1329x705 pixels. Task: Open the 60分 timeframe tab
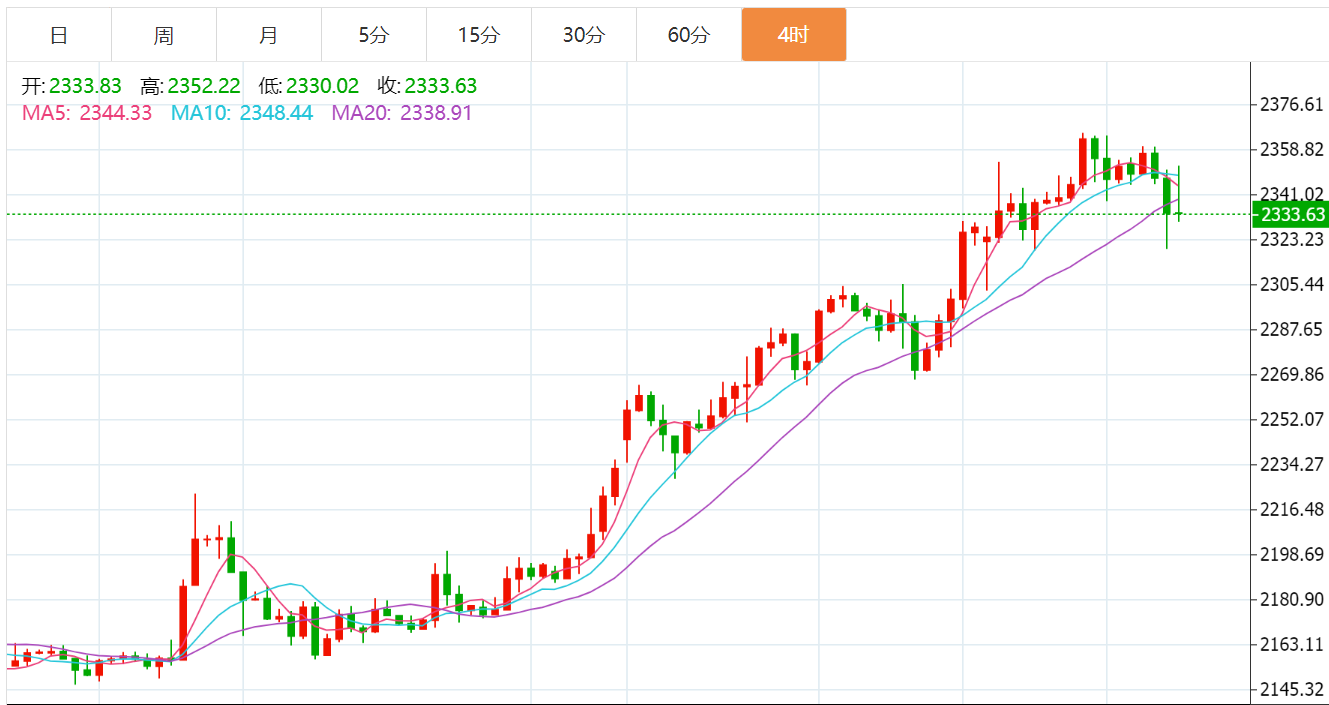coord(689,35)
